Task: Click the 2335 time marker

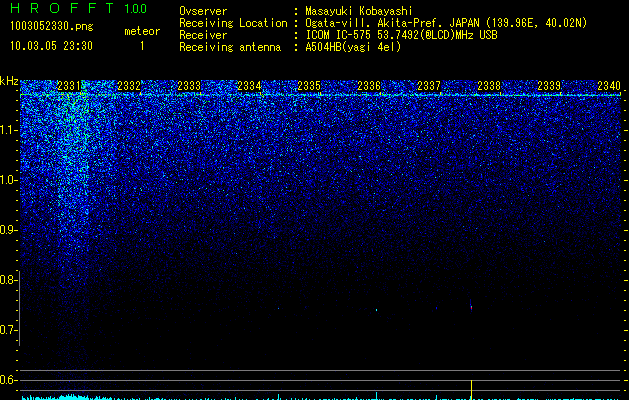Action: pos(309,85)
